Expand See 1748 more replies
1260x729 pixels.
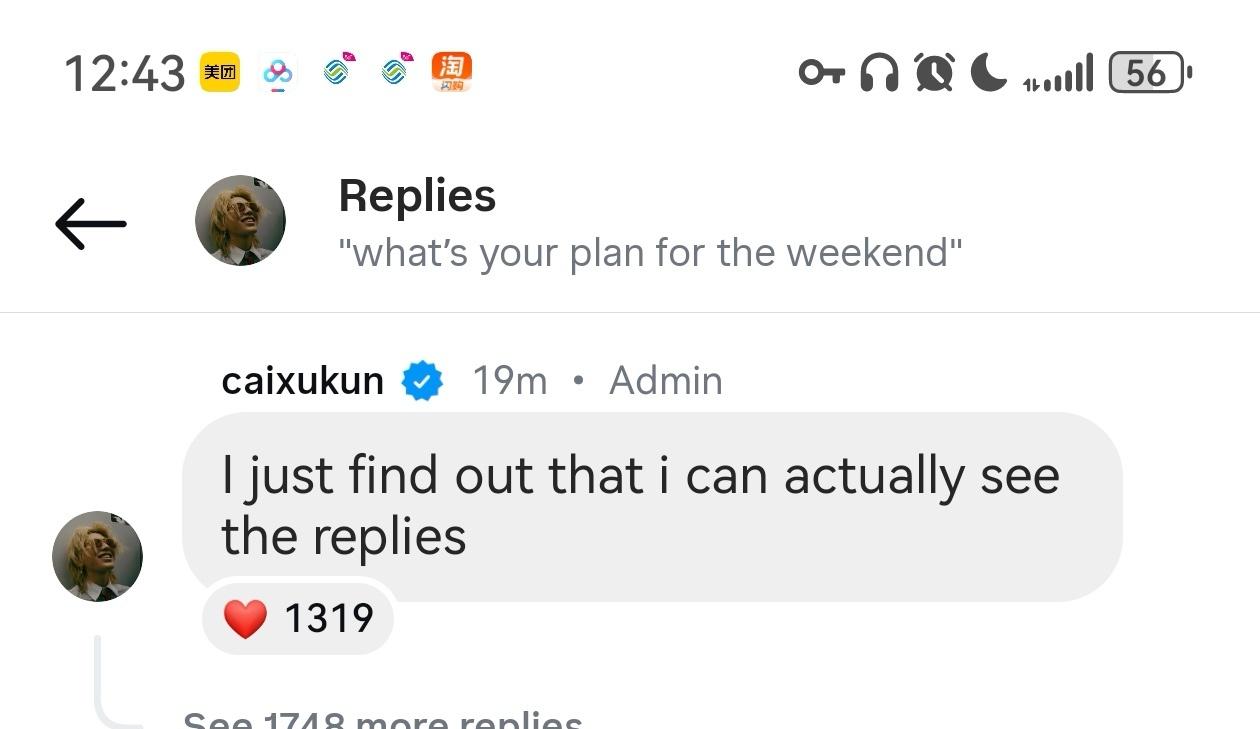pos(383,720)
